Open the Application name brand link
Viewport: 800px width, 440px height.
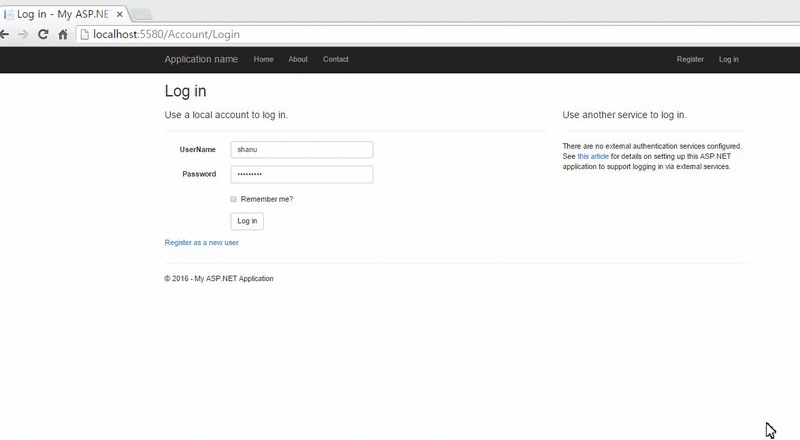(x=201, y=59)
